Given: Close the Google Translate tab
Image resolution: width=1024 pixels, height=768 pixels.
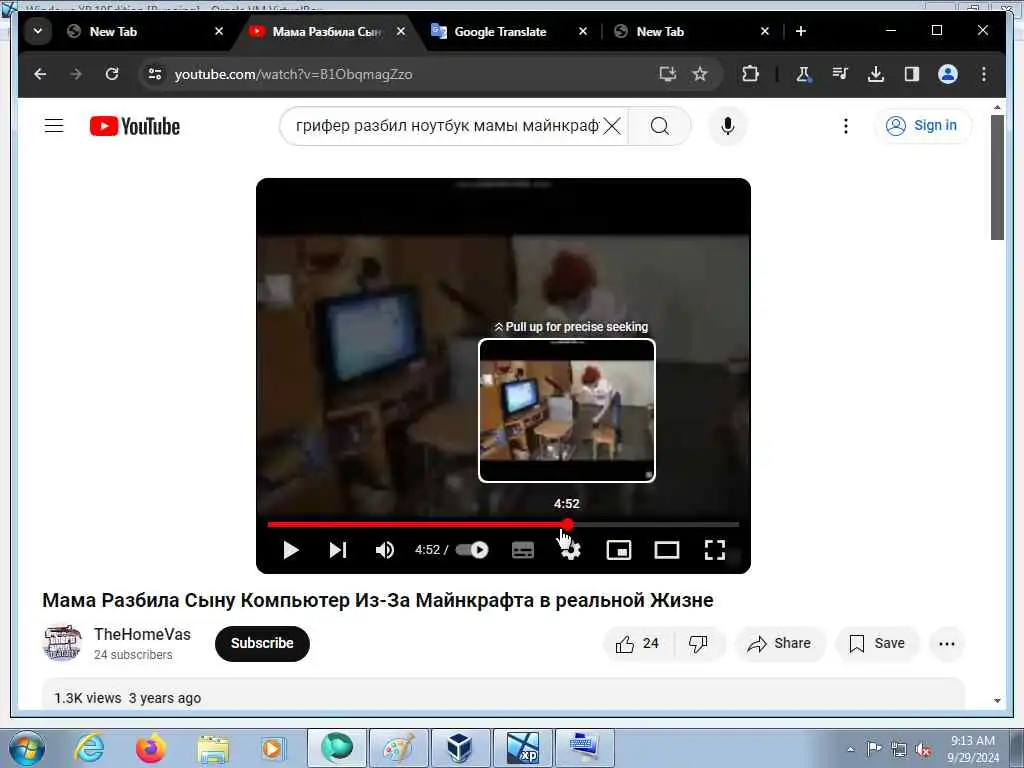Looking at the screenshot, I should tap(583, 31).
